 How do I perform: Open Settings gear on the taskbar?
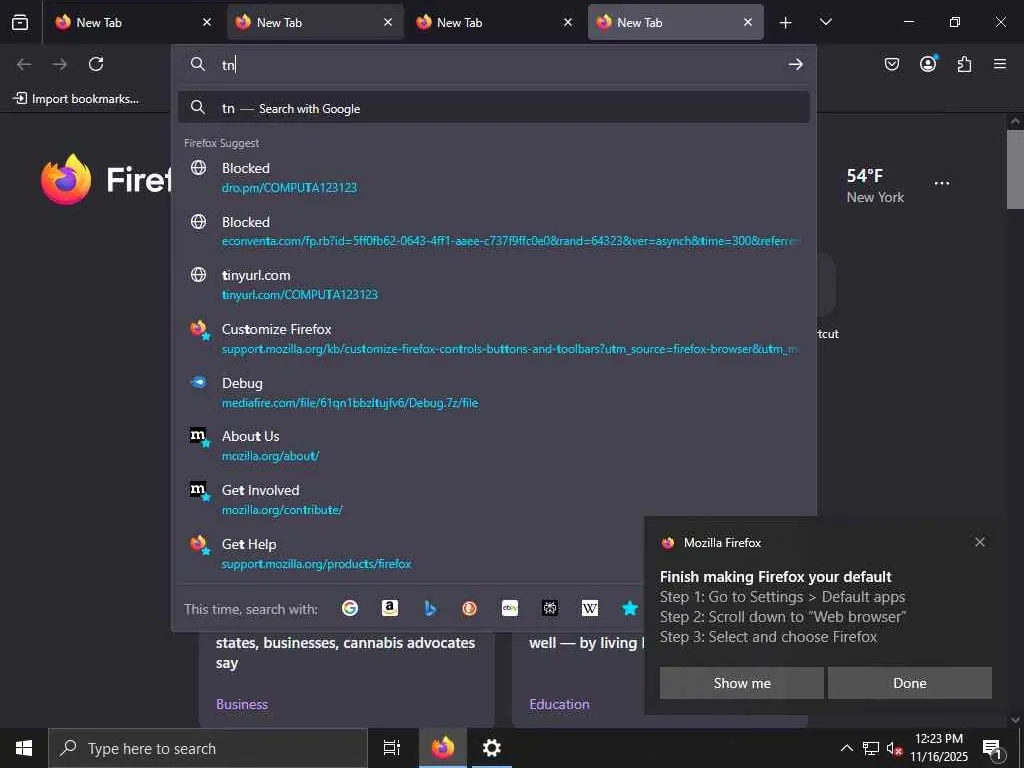tap(492, 748)
